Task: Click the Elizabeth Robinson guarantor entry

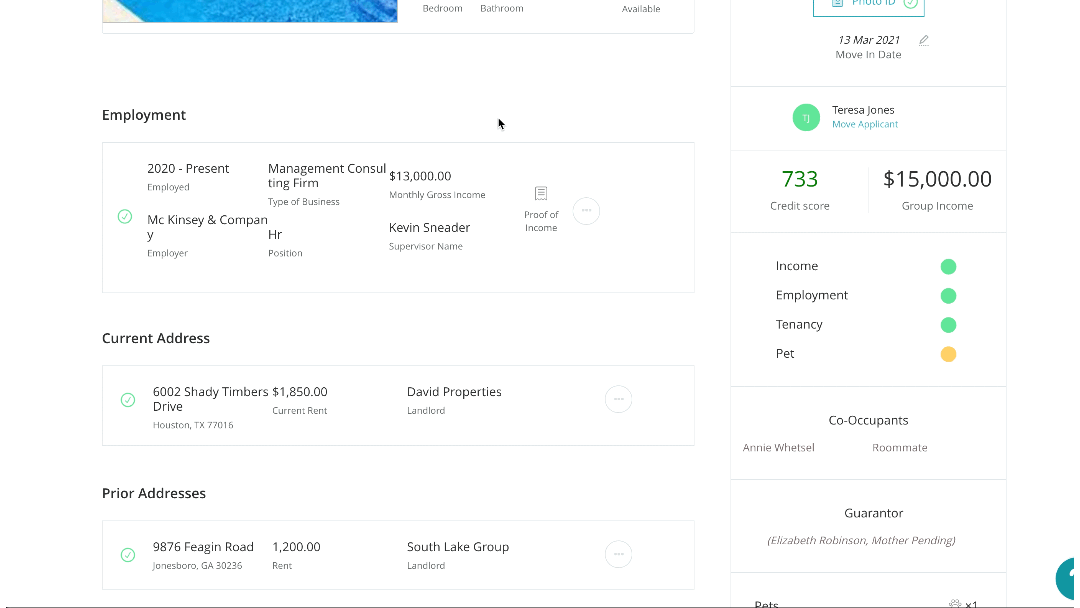Action: (861, 540)
